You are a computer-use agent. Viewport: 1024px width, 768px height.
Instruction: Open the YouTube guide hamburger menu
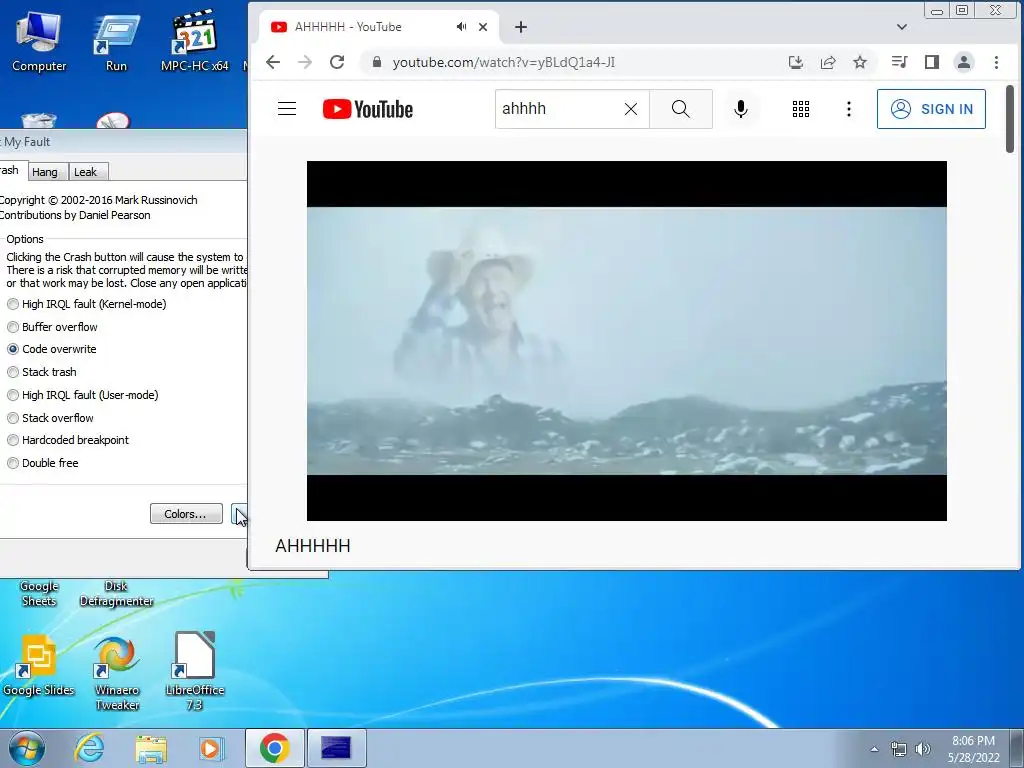pos(287,109)
